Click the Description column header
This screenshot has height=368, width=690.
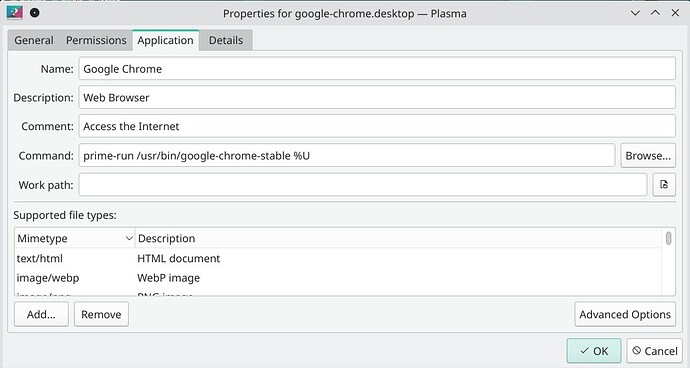(398, 238)
